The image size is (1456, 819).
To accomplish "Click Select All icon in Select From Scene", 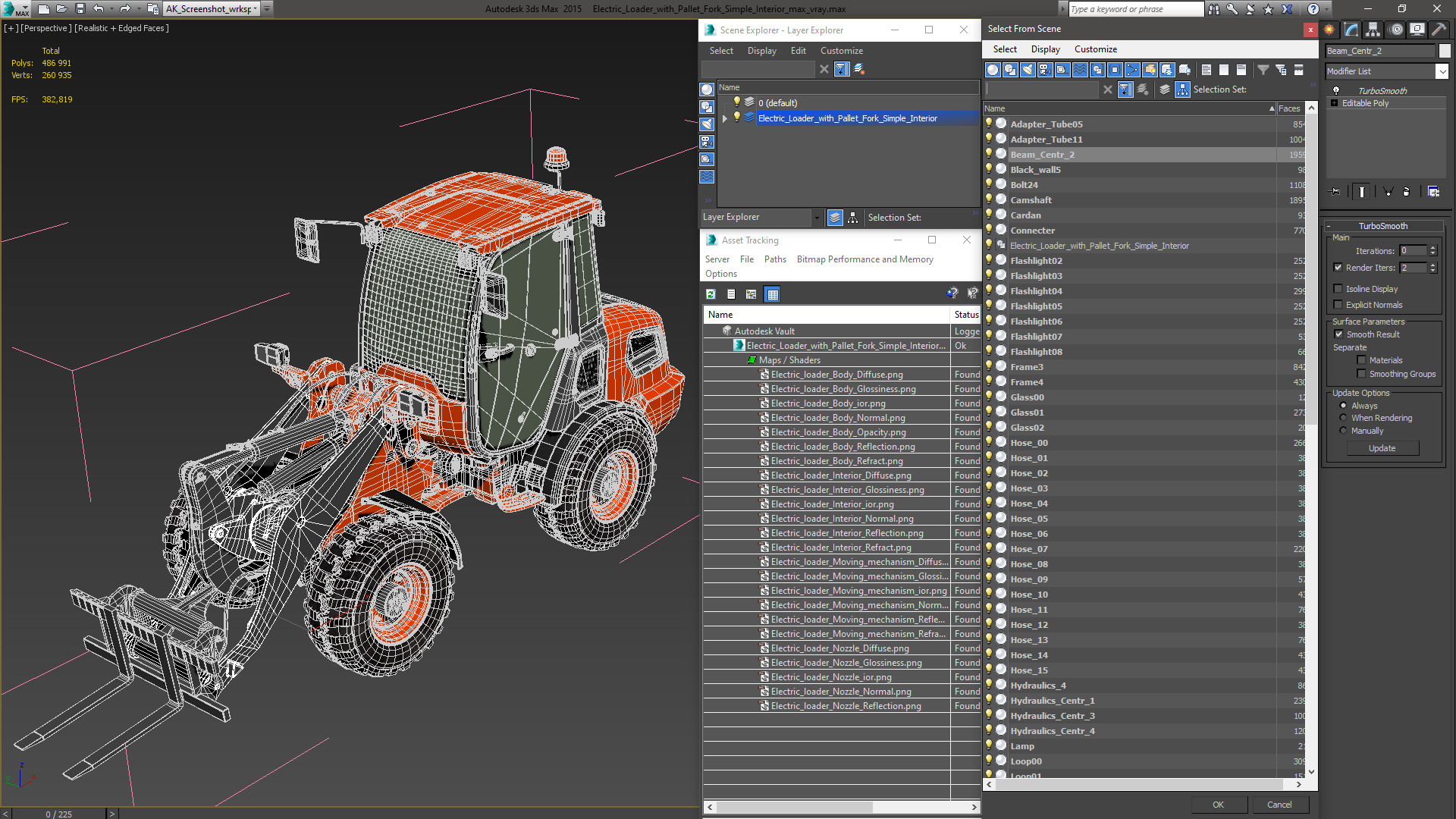I will 1207,70.
